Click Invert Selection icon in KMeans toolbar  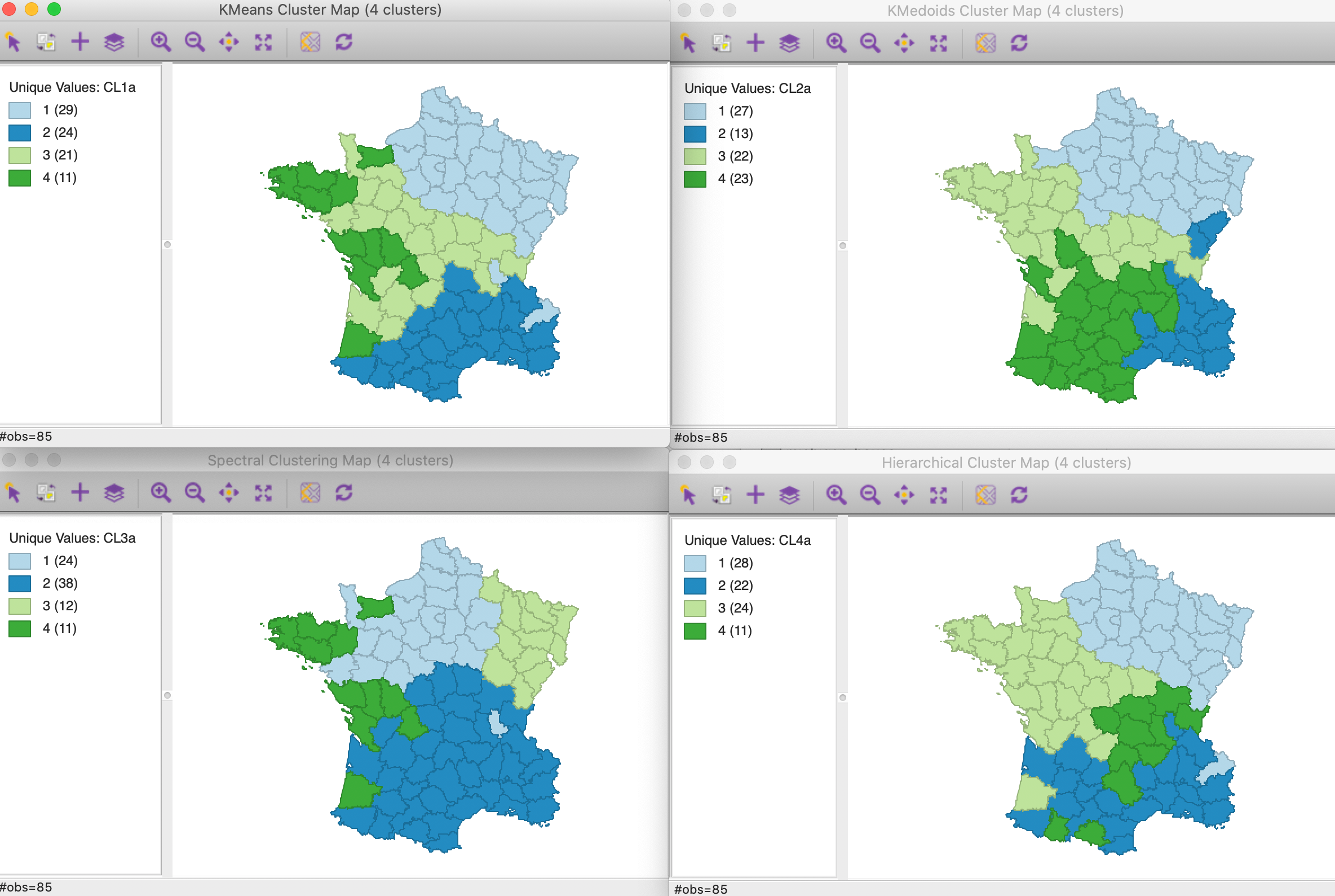[x=46, y=42]
